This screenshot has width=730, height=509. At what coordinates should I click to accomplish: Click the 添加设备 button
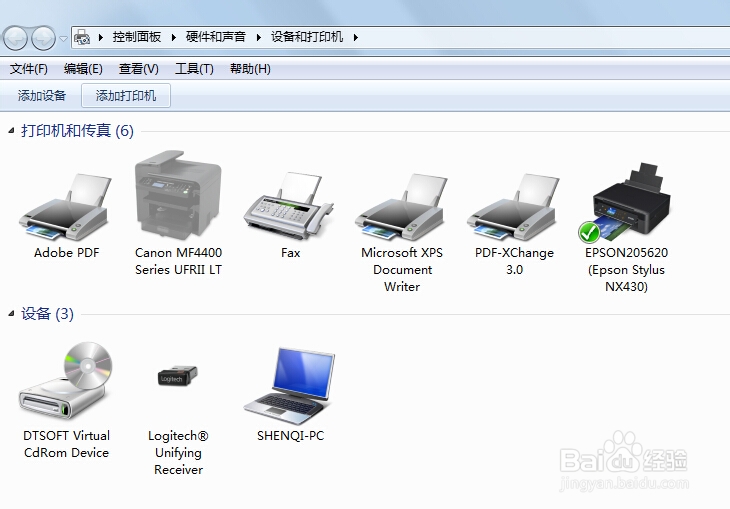point(42,95)
